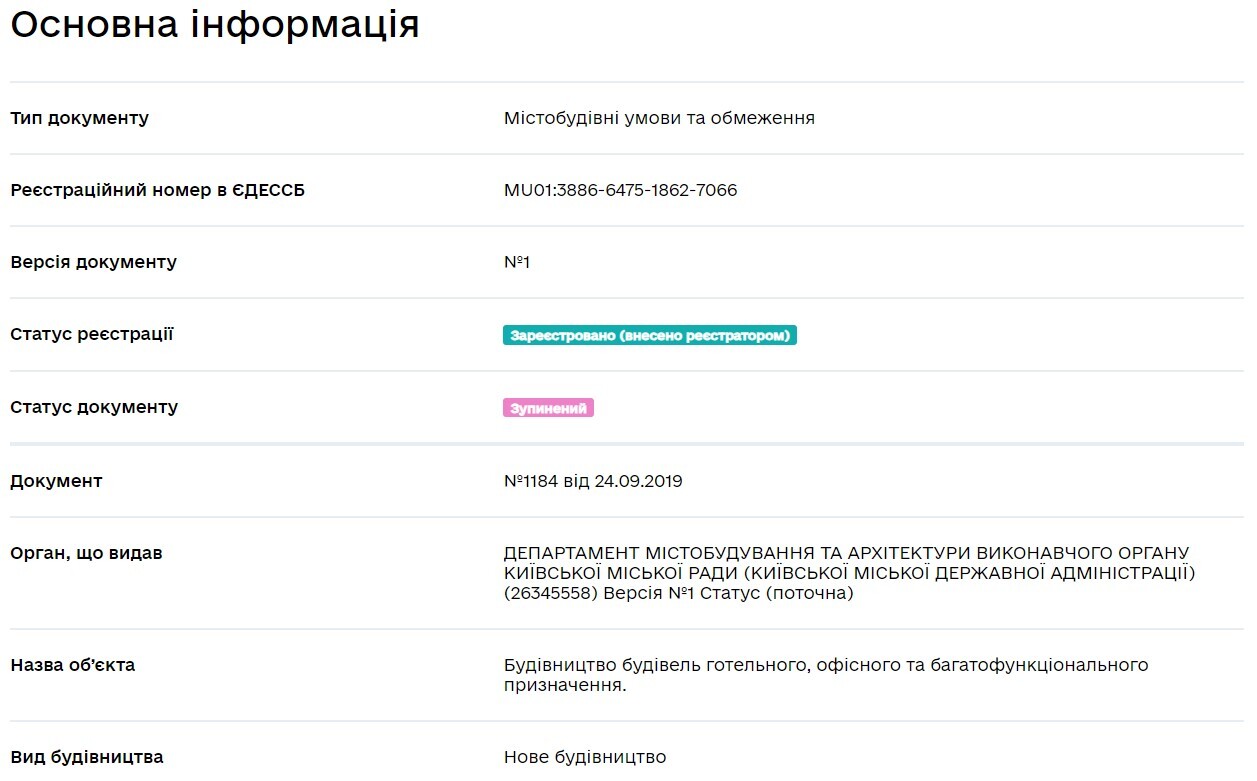Click the "Версія документу" label
Image resolution: width=1257 pixels, height=781 pixels.
[93, 262]
